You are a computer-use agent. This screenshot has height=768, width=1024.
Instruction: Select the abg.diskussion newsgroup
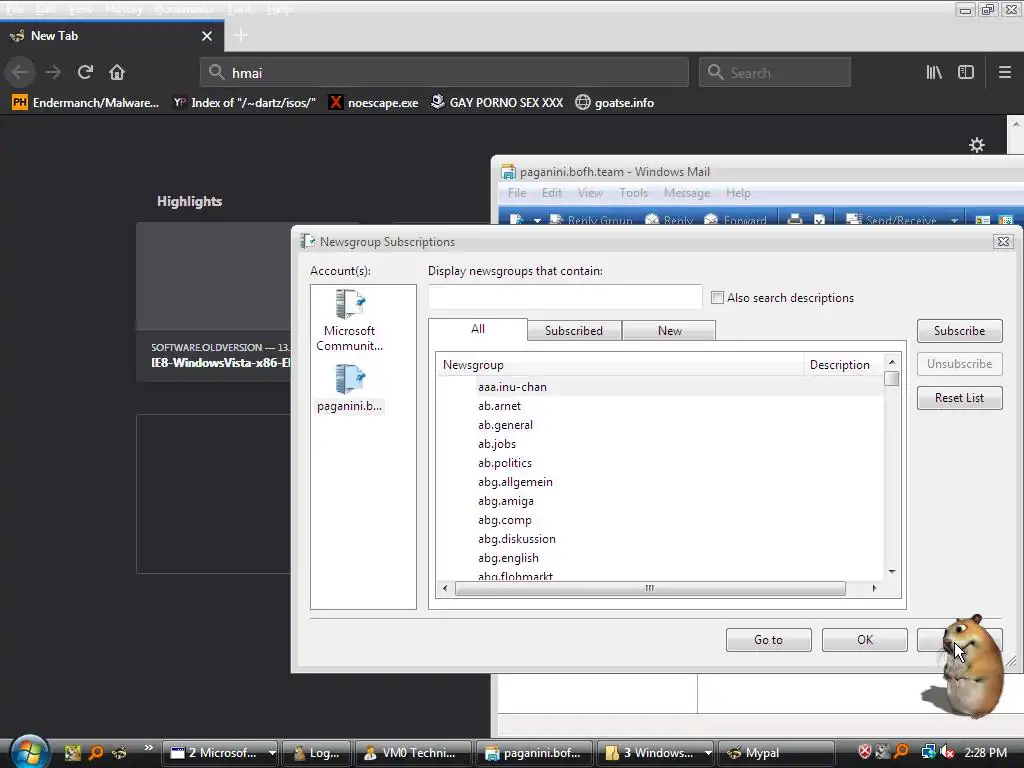[x=517, y=539]
